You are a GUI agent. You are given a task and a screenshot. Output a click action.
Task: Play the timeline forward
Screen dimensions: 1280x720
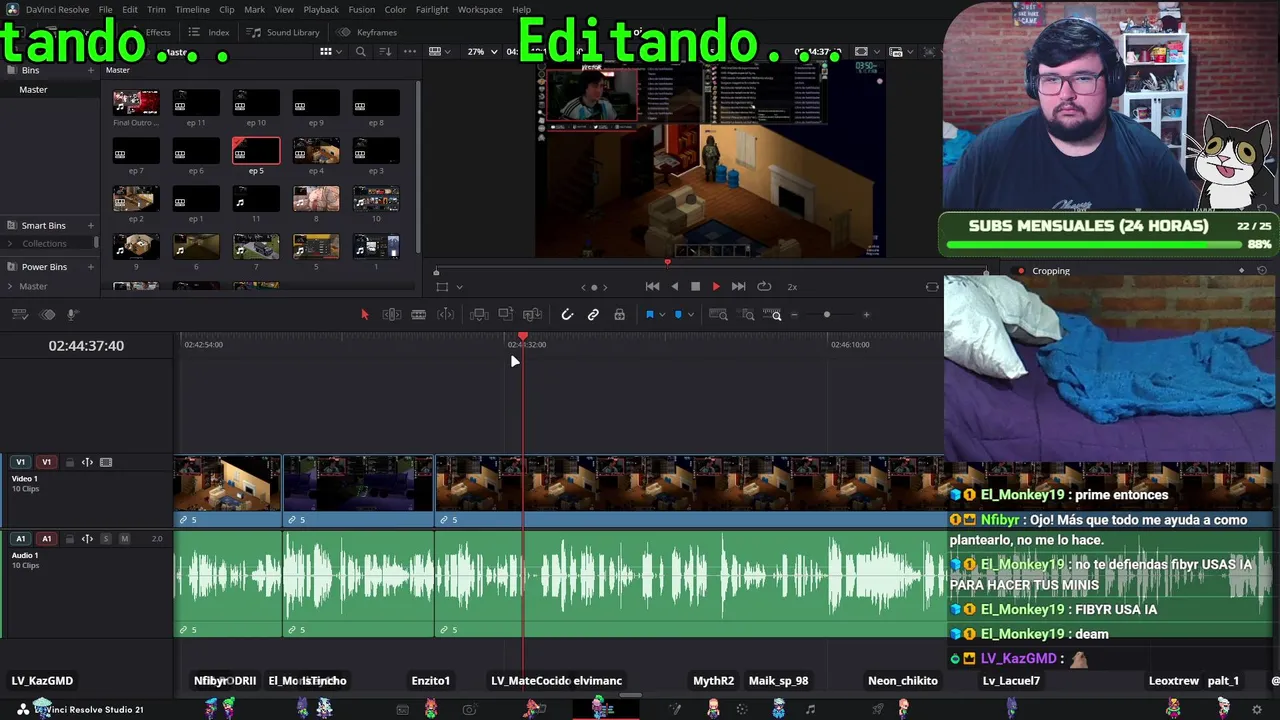pyautogui.click(x=716, y=287)
